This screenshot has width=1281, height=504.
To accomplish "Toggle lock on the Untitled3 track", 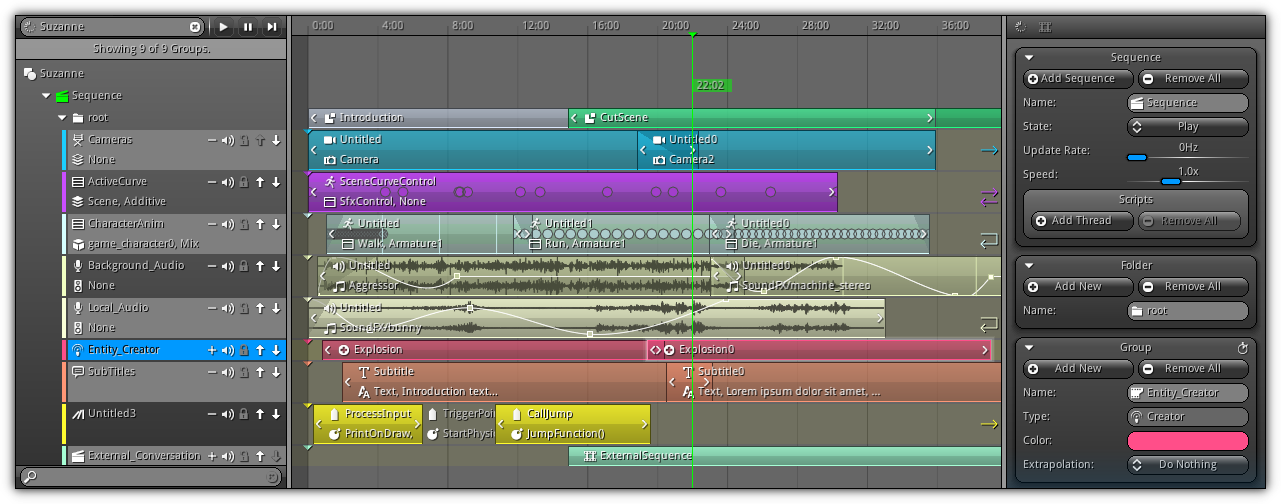I will [244, 415].
